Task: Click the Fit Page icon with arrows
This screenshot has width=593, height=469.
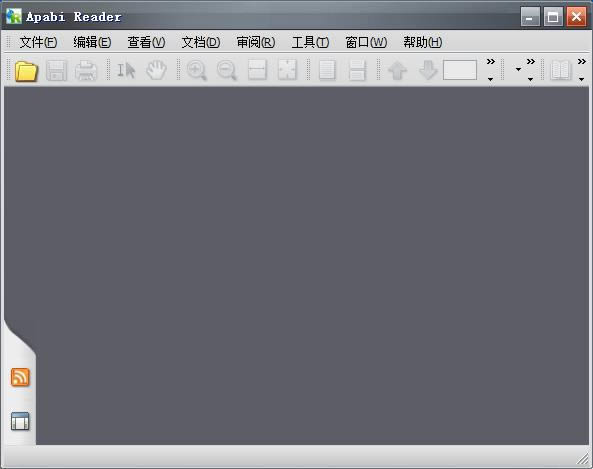Action: tap(287, 70)
